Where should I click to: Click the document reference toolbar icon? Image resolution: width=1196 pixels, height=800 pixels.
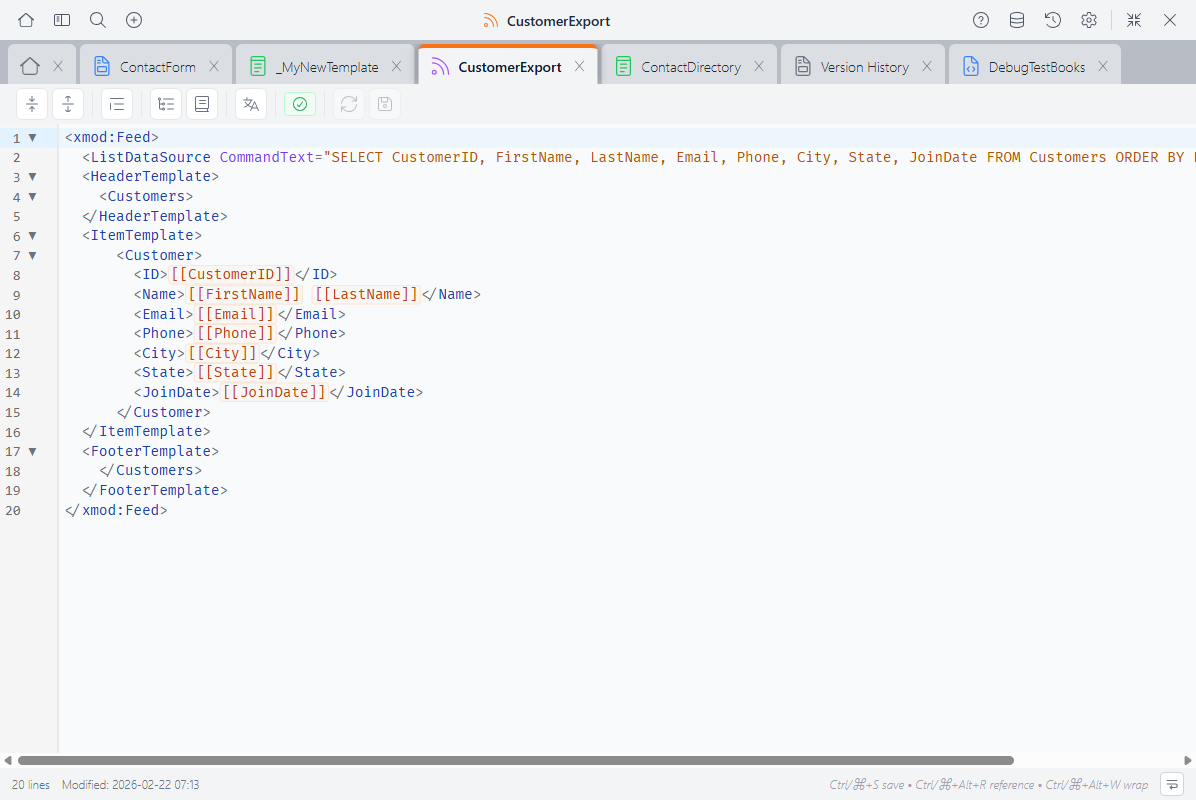[x=202, y=104]
